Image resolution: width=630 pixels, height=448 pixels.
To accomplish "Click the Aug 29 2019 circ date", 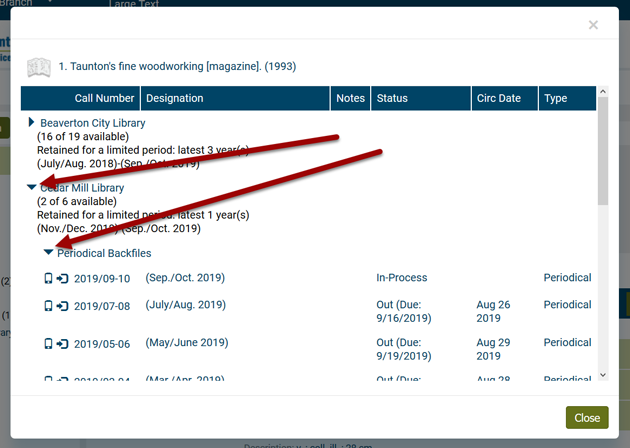I will coord(493,349).
